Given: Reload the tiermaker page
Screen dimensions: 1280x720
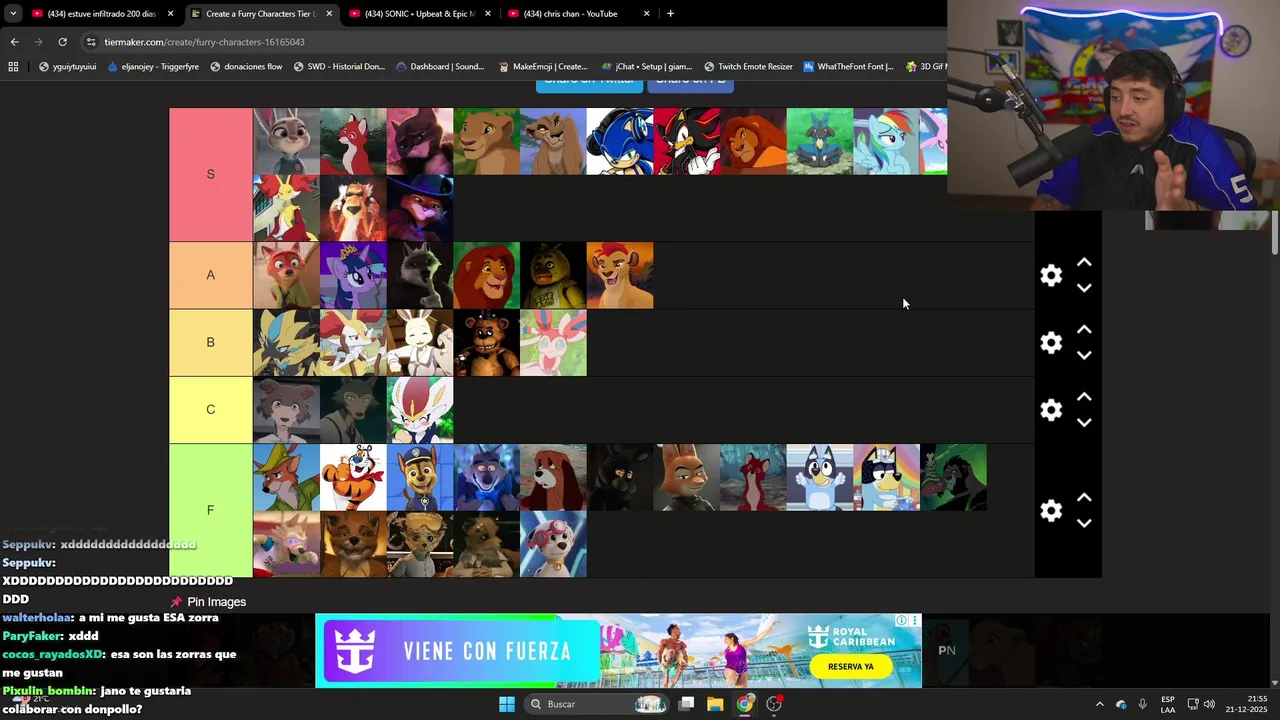Looking at the screenshot, I should tap(62, 42).
